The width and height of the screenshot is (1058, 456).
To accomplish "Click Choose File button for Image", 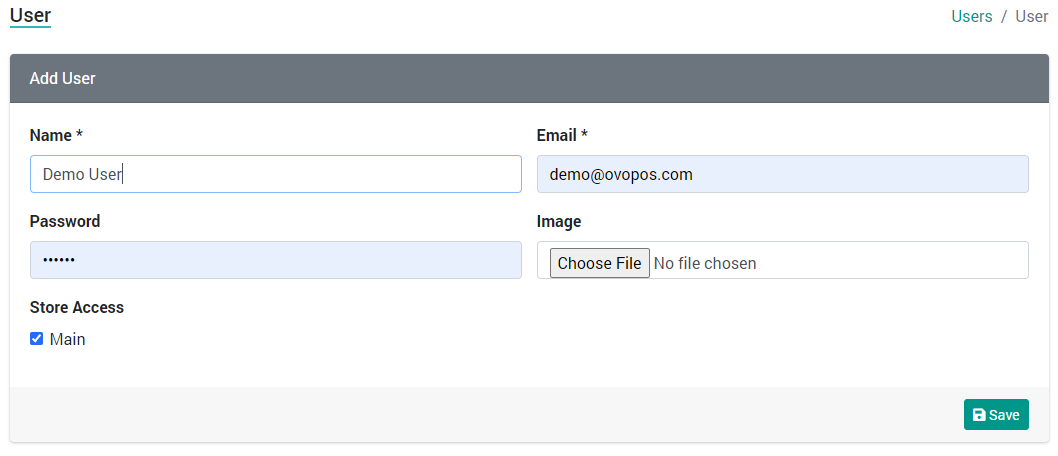I will 600,263.
